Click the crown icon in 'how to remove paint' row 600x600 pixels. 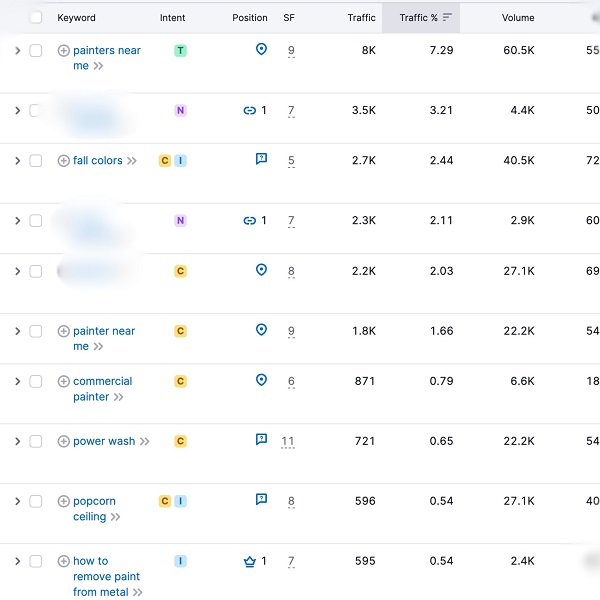click(x=250, y=562)
